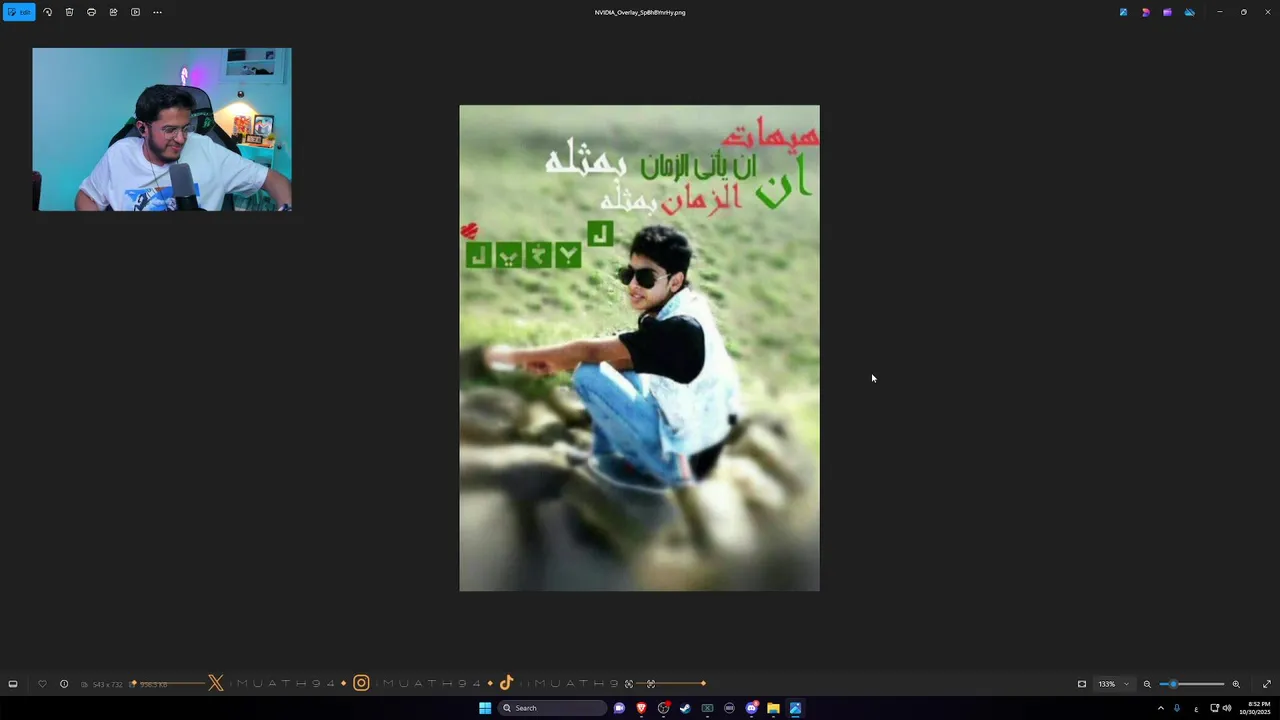Expand hidden system tray icons chevron
Viewport: 1280px width, 720px height.
click(1160, 708)
